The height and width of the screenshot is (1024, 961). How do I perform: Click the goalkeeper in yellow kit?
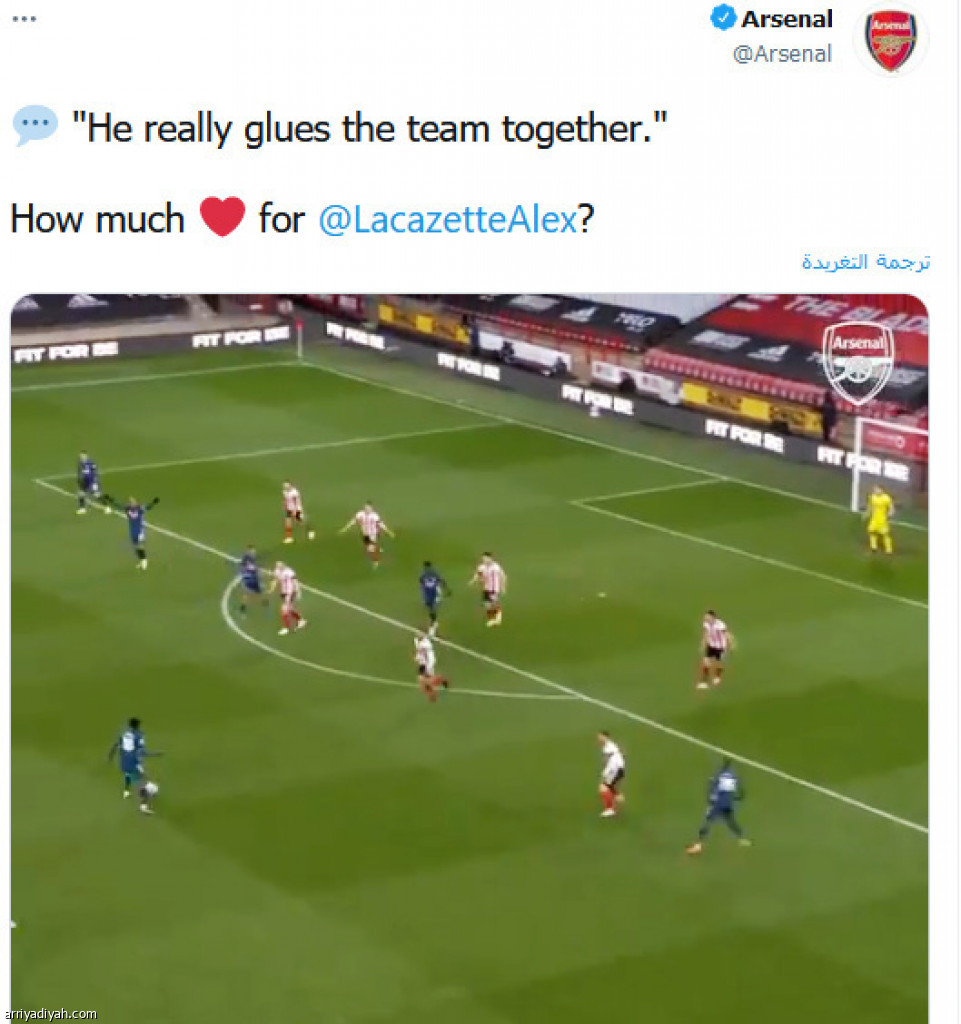coord(879,520)
